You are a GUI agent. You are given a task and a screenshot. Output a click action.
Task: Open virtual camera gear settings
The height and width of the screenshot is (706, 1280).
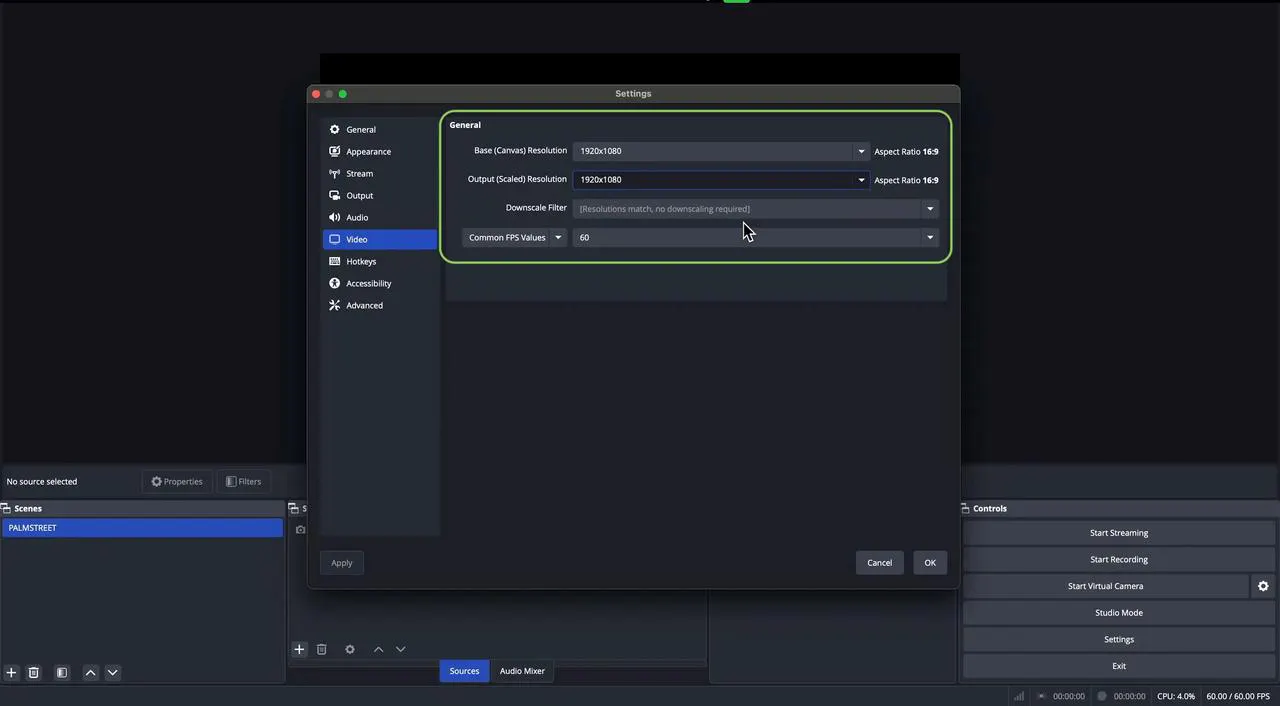[1263, 586]
